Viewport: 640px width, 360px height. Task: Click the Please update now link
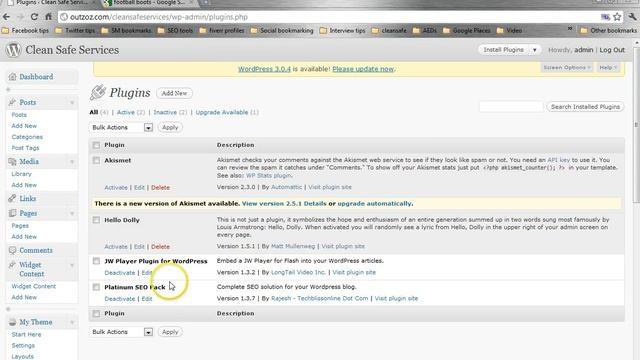[363, 69]
